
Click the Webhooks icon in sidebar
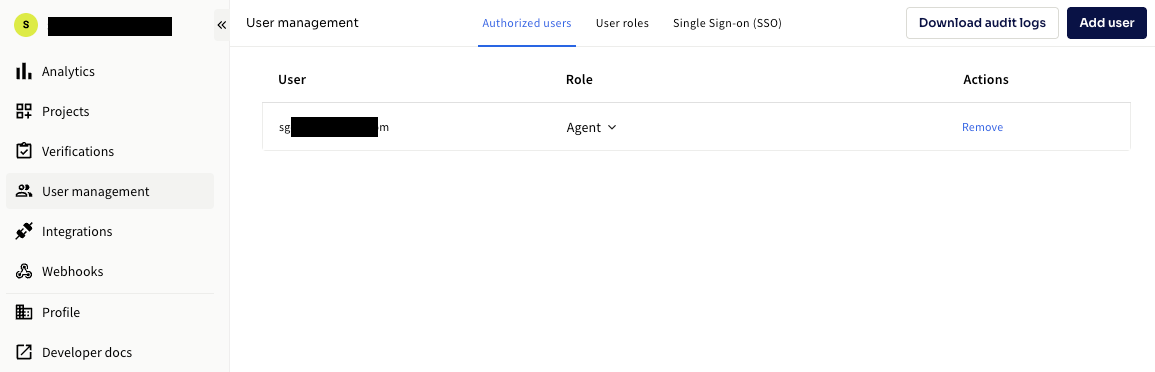pyautogui.click(x=24, y=271)
